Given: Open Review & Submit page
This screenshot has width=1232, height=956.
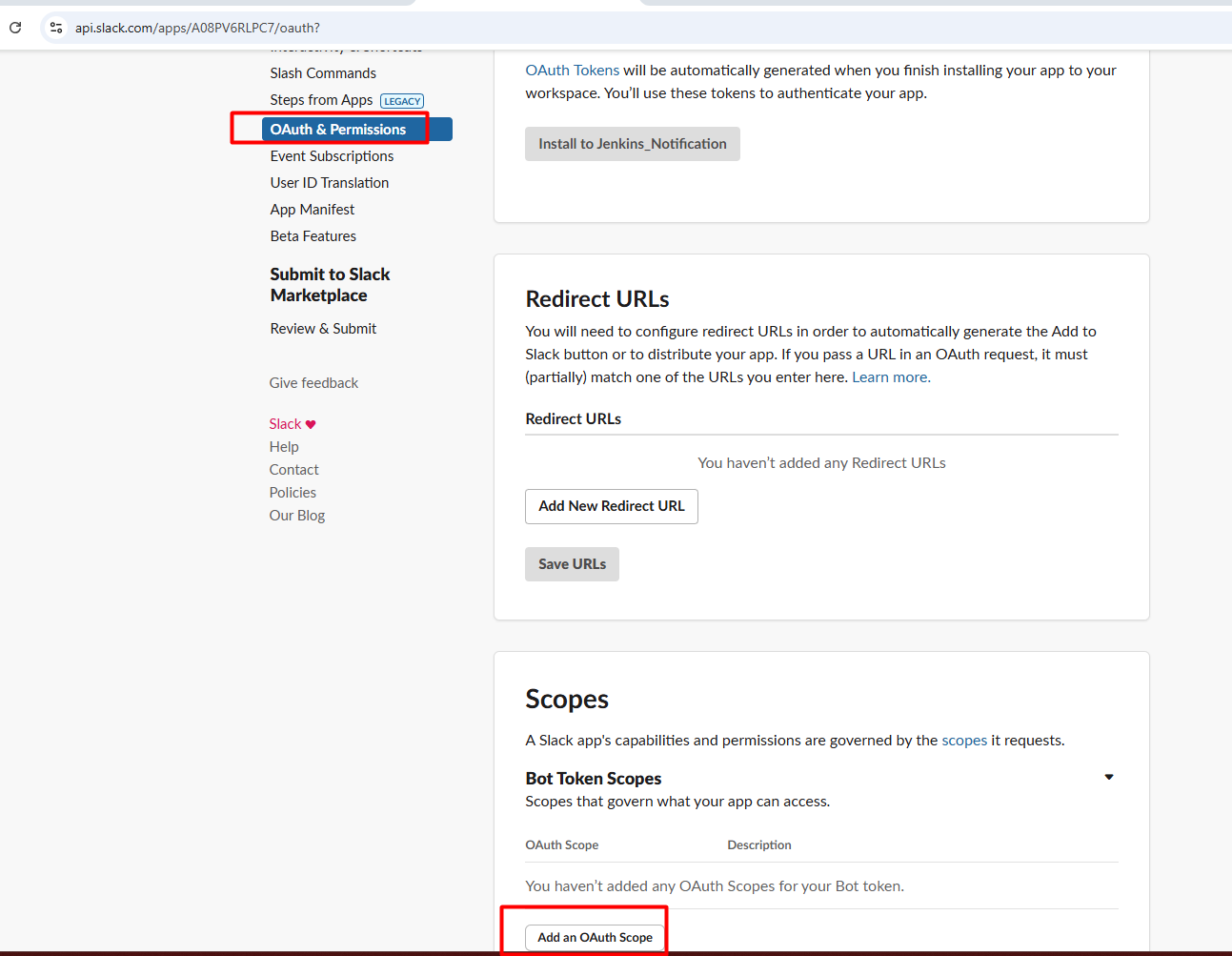Looking at the screenshot, I should 323,329.
